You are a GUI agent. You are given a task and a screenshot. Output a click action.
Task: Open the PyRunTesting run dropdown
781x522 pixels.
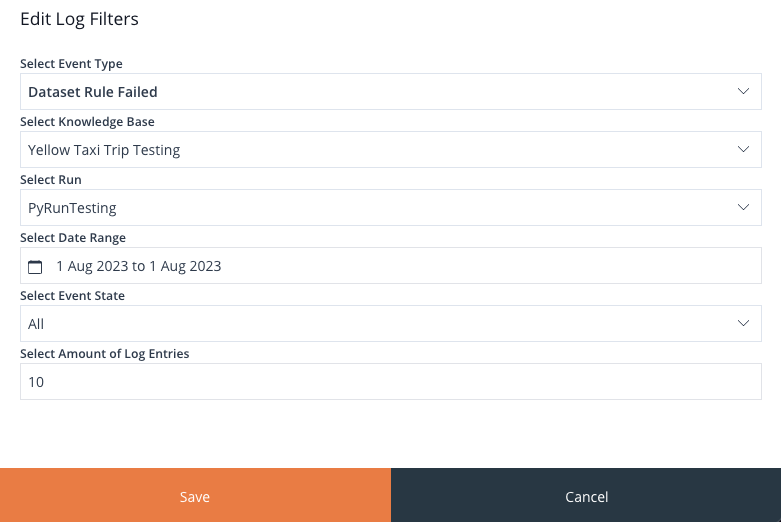pos(390,207)
